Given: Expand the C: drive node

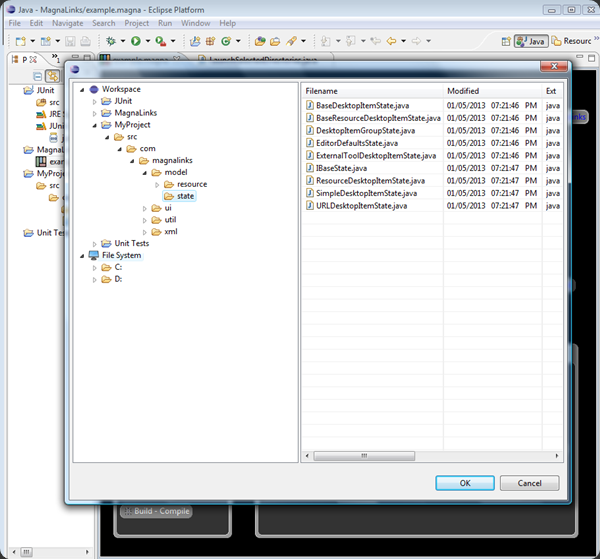Looking at the screenshot, I should point(95,268).
